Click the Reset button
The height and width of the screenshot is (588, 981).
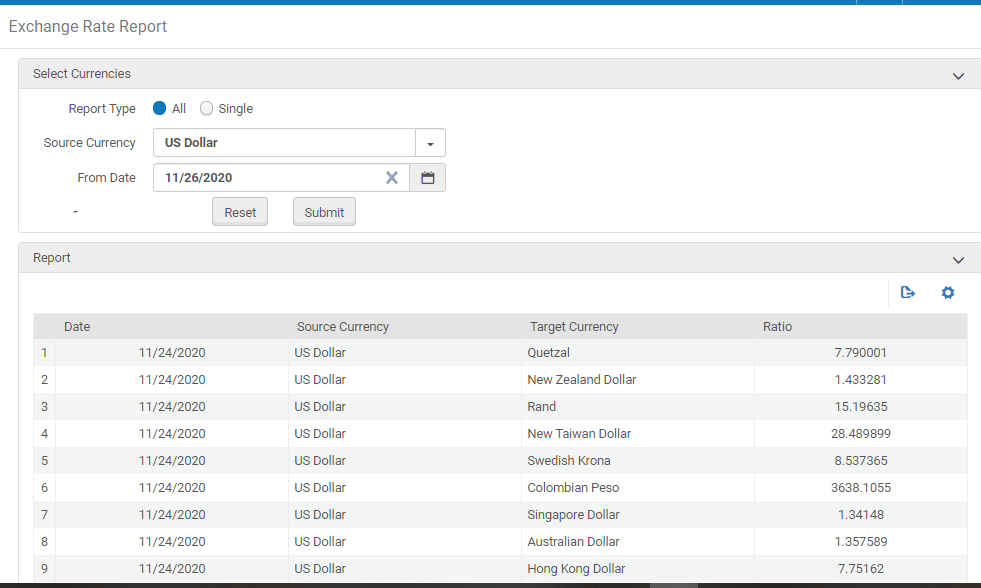coord(240,212)
